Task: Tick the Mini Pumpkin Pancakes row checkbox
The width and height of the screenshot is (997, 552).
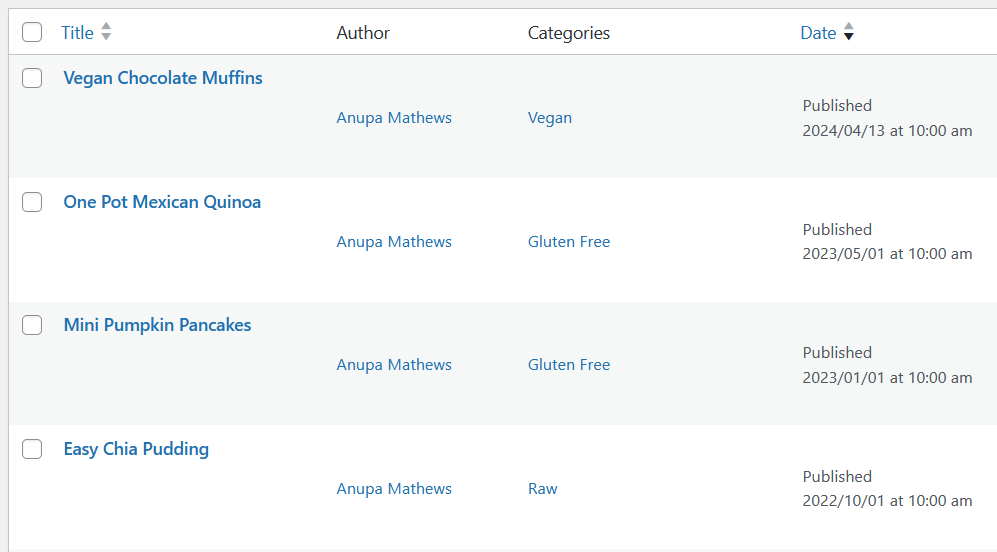Action: 32,325
